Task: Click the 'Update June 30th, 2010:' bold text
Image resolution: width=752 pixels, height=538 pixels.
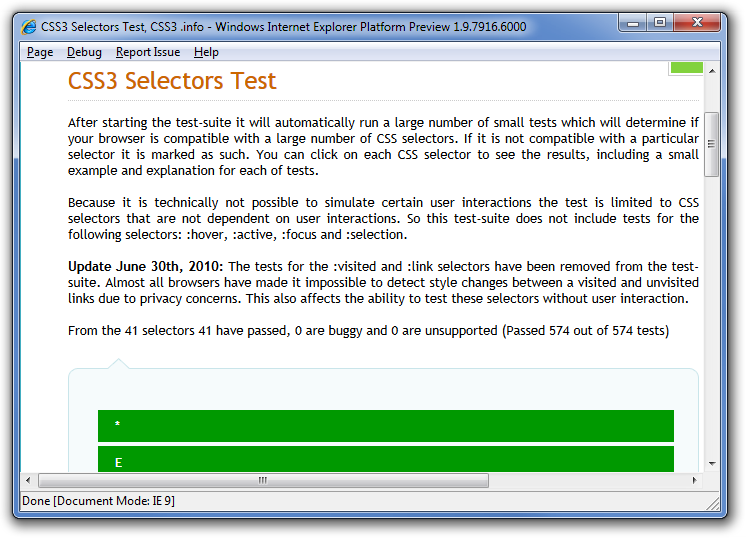Action: point(145,266)
